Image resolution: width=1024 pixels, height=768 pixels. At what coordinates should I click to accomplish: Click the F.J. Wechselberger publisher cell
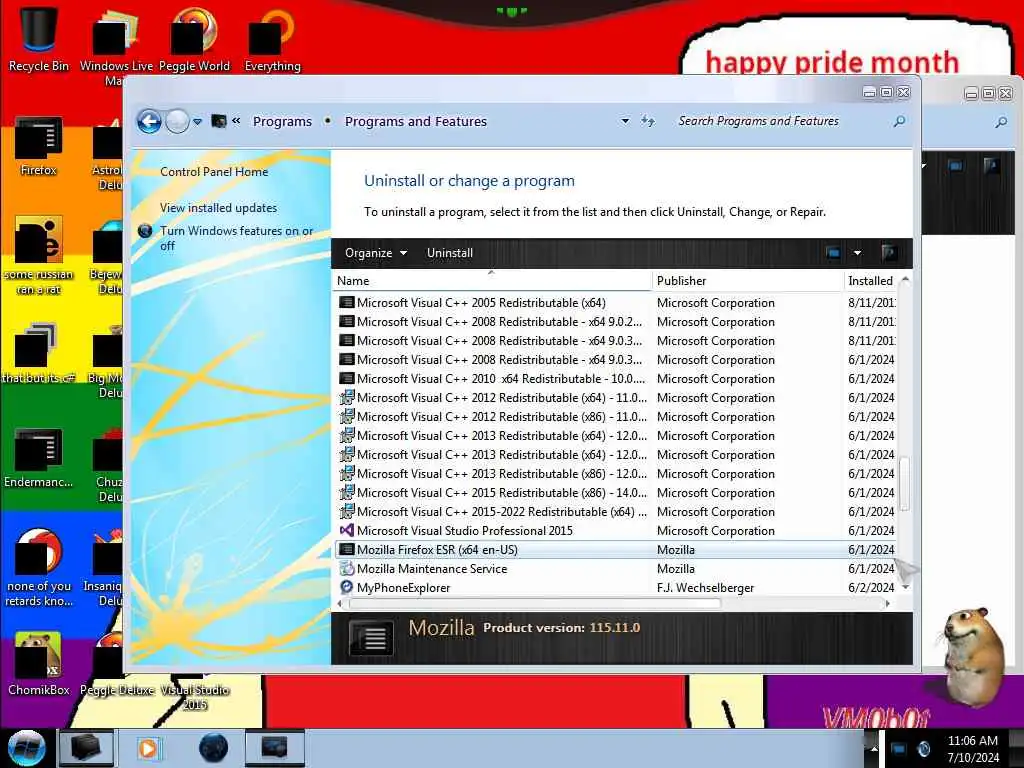click(705, 588)
